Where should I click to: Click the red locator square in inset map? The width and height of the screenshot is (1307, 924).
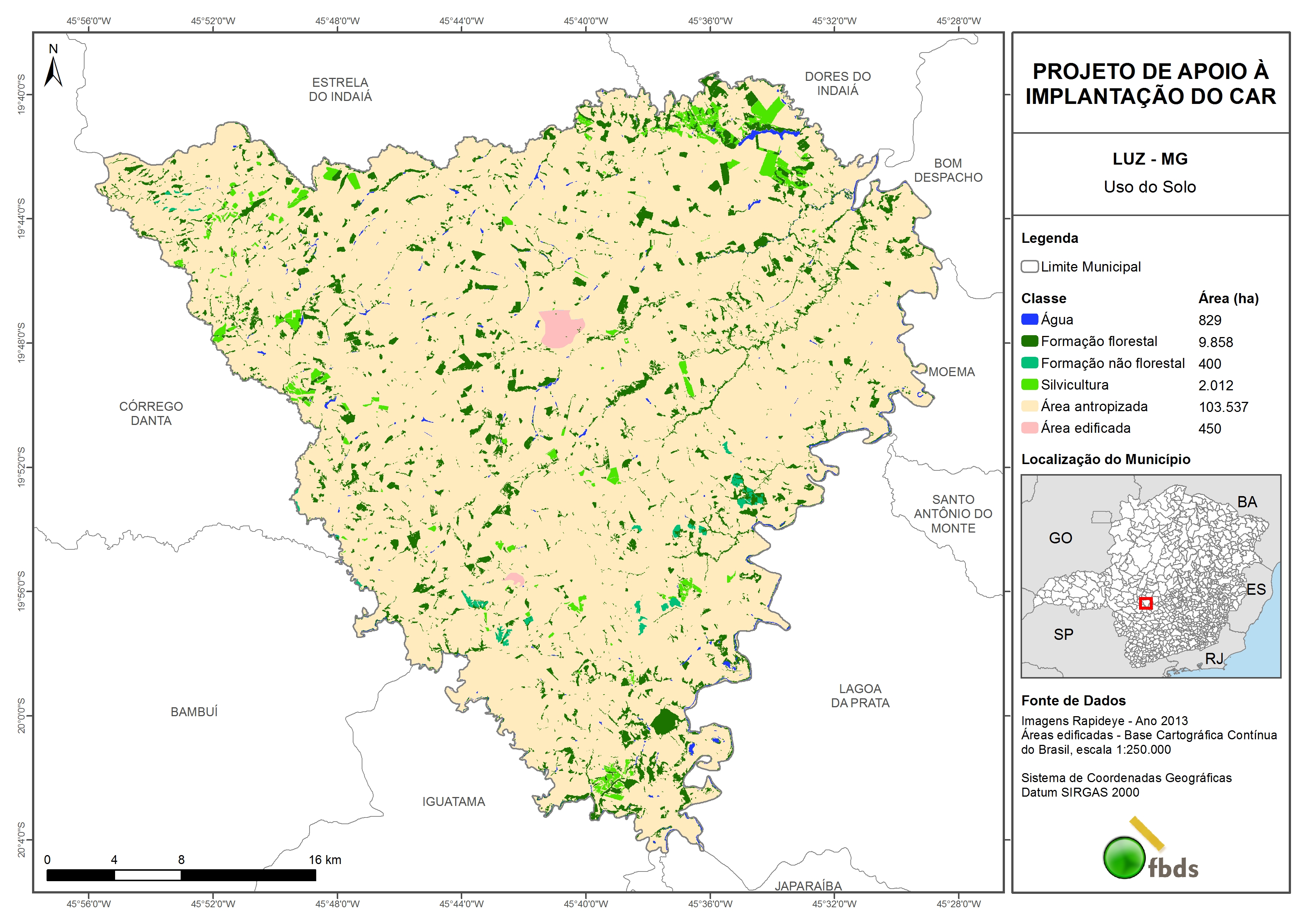[x=1146, y=603]
